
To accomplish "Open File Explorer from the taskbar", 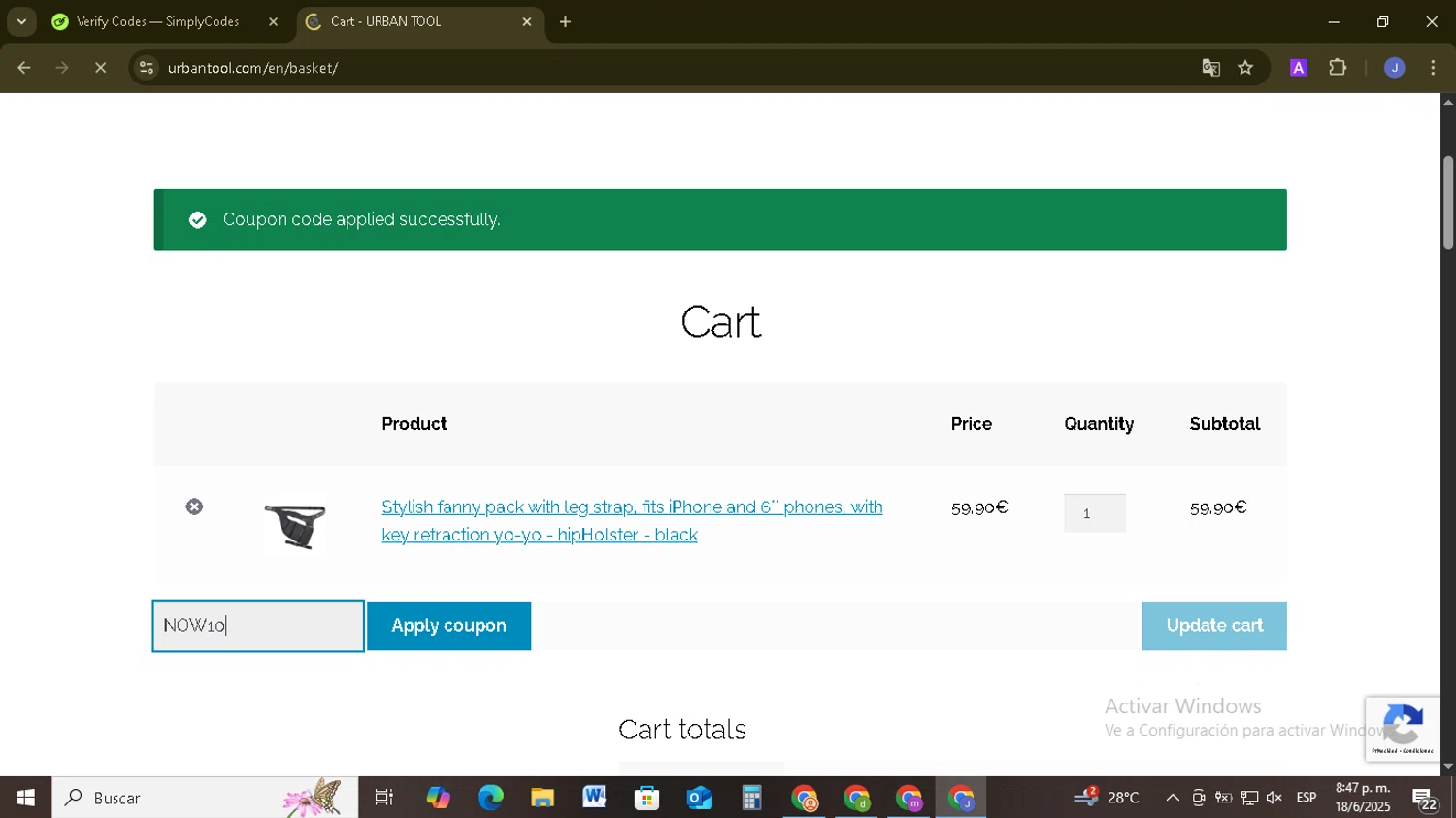I will (543, 798).
